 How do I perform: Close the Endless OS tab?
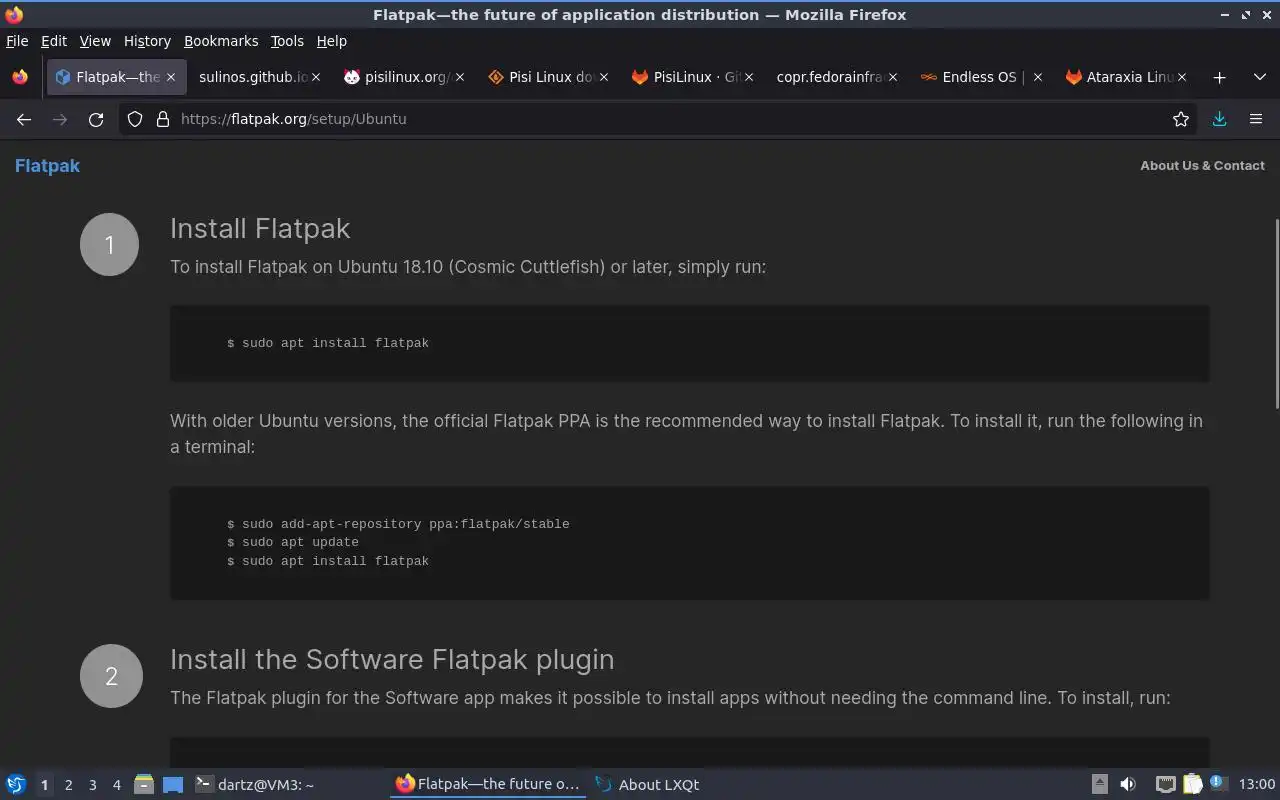point(1038,77)
